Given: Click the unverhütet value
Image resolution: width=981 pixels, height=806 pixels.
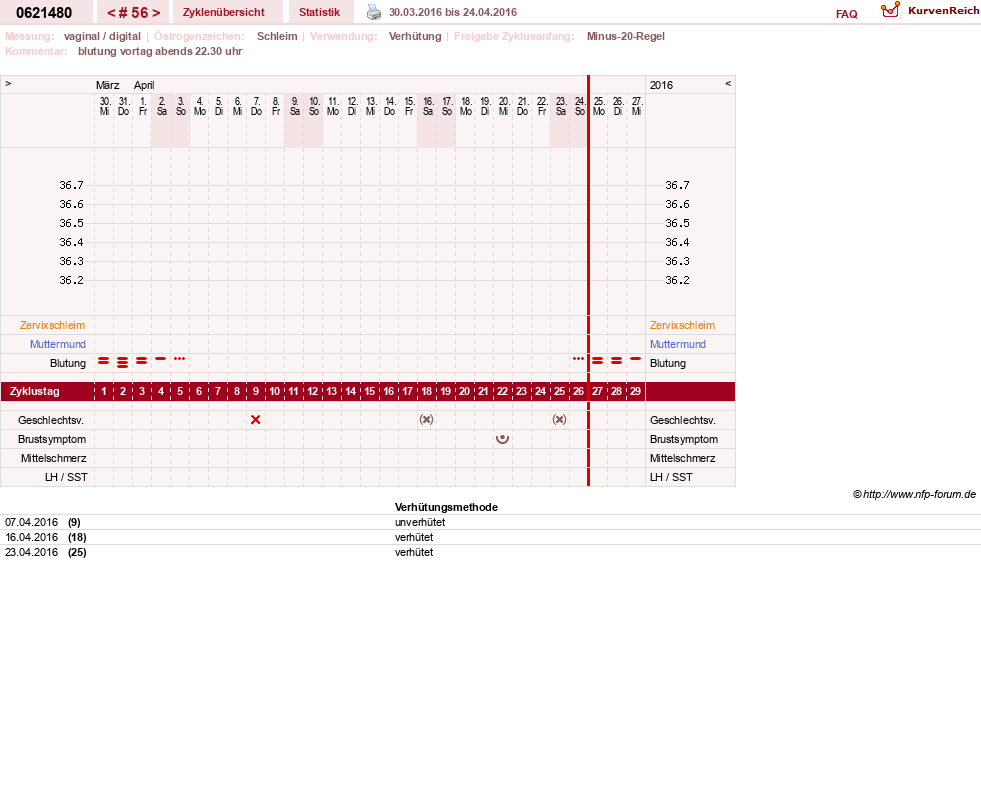Looking at the screenshot, I should point(420,523).
